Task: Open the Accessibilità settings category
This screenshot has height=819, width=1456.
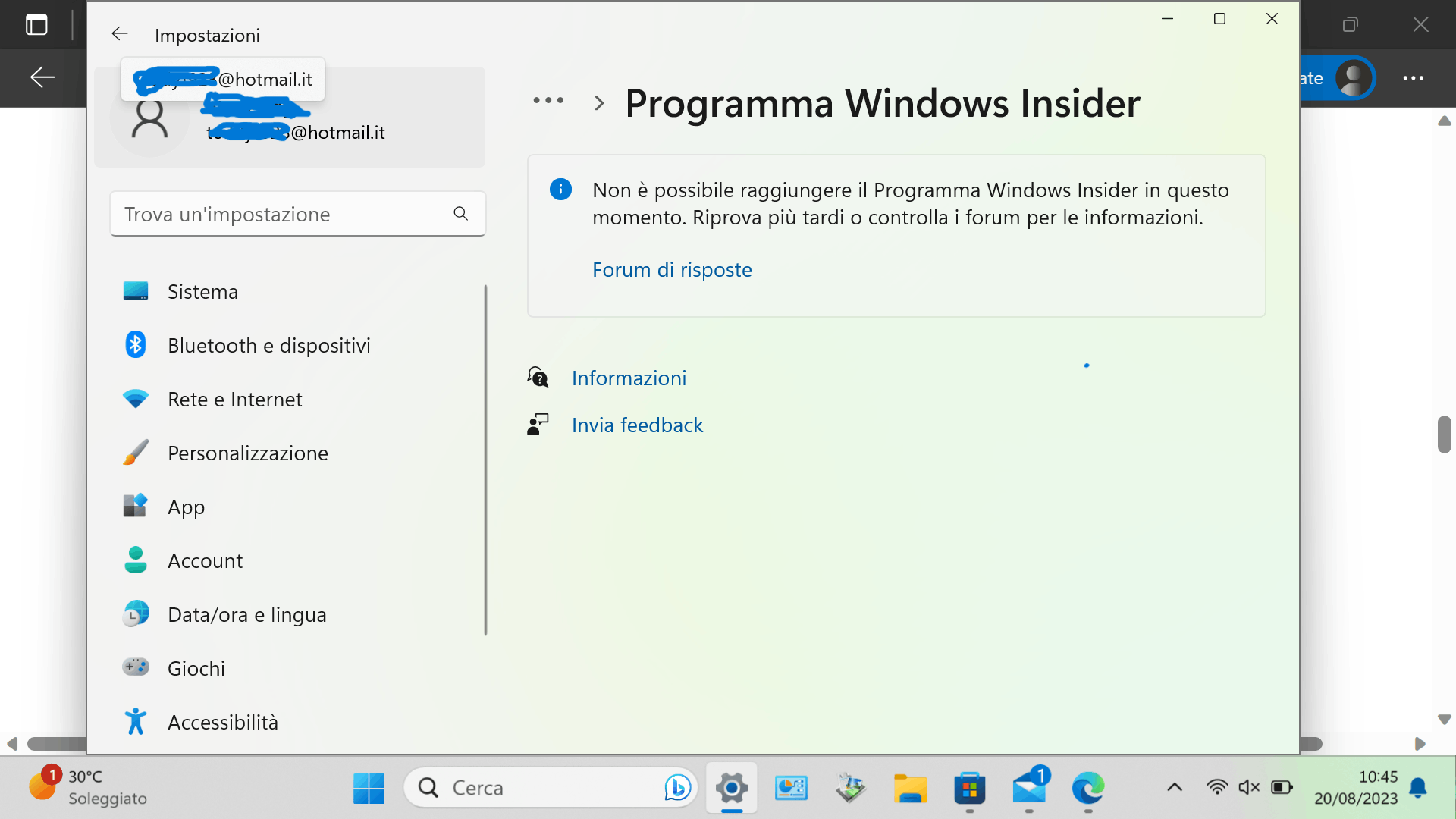Action: click(x=222, y=723)
